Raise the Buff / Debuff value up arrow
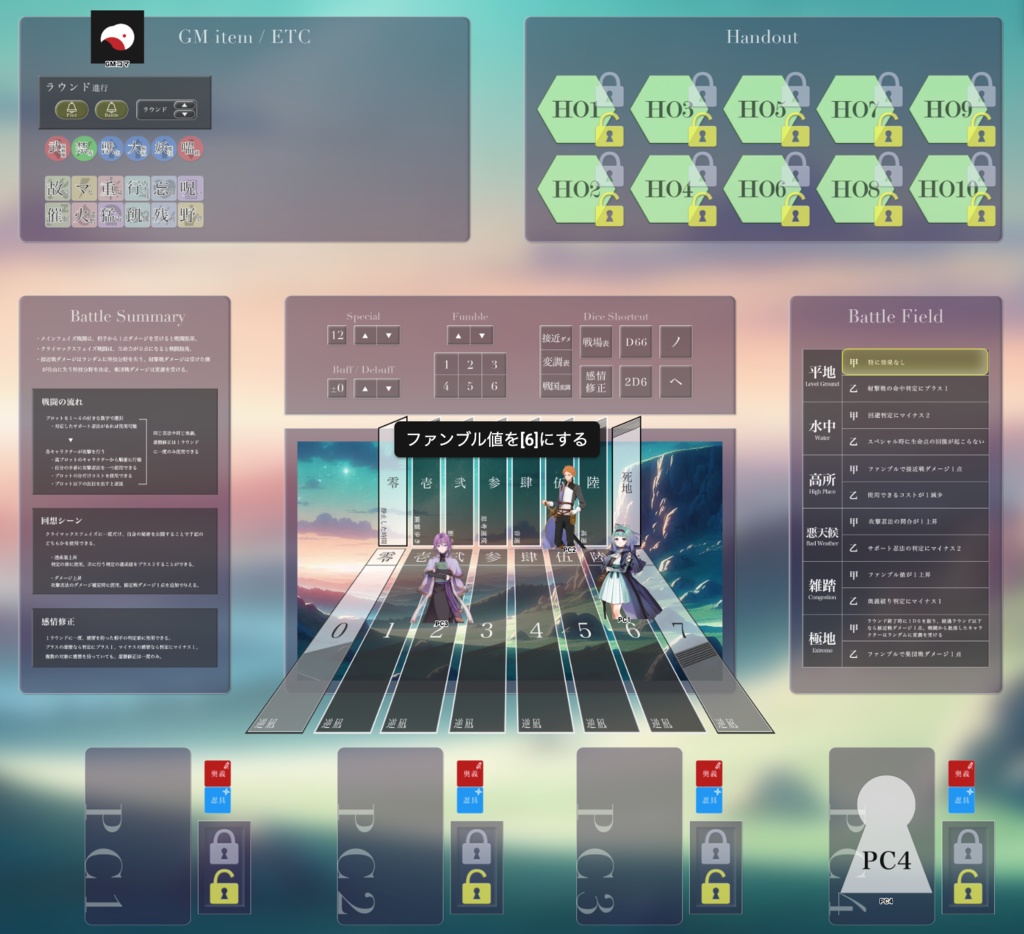The image size is (1024, 934). coord(366,389)
